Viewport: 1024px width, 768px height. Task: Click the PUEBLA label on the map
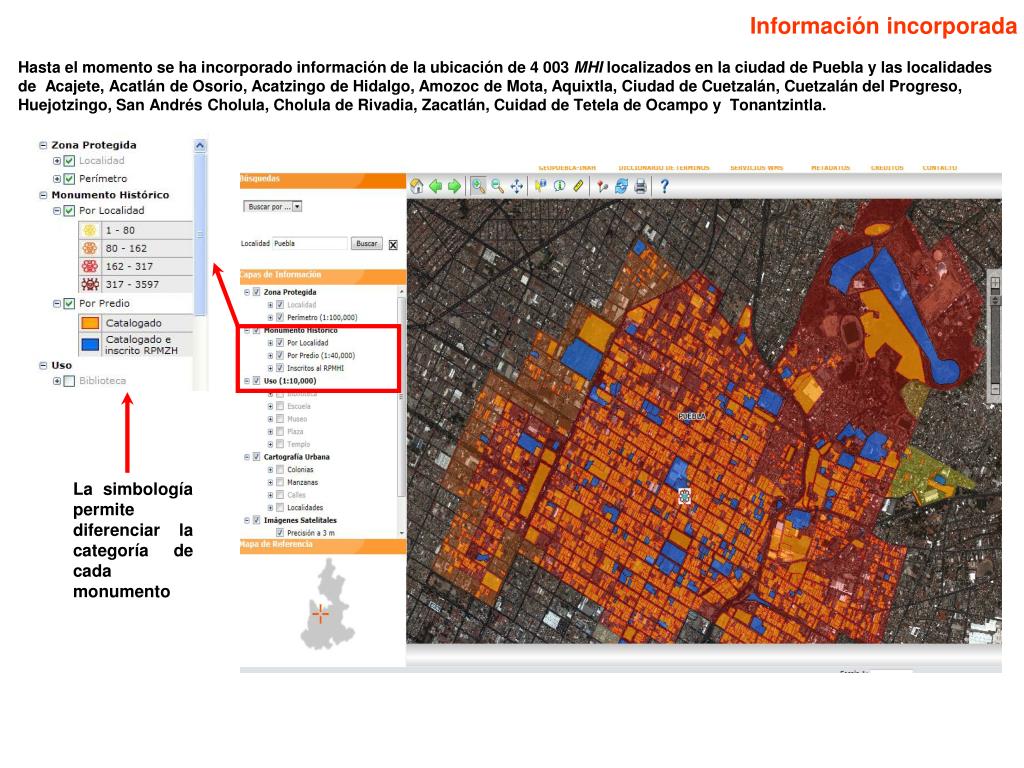[692, 416]
